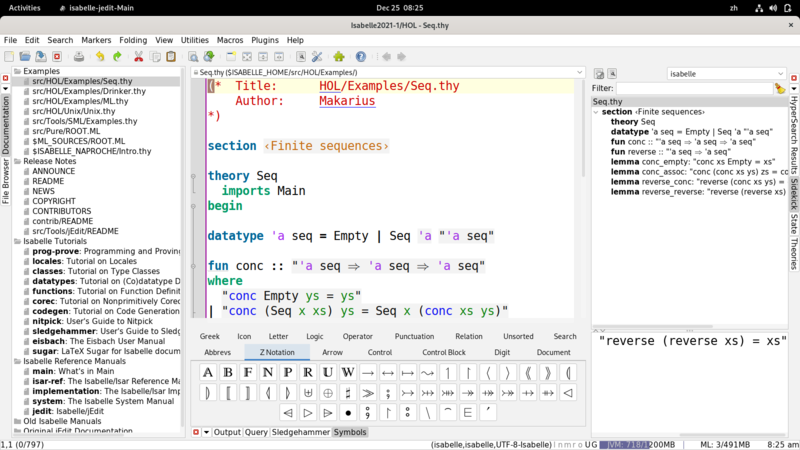Click the Cut scissors icon

[138, 57]
